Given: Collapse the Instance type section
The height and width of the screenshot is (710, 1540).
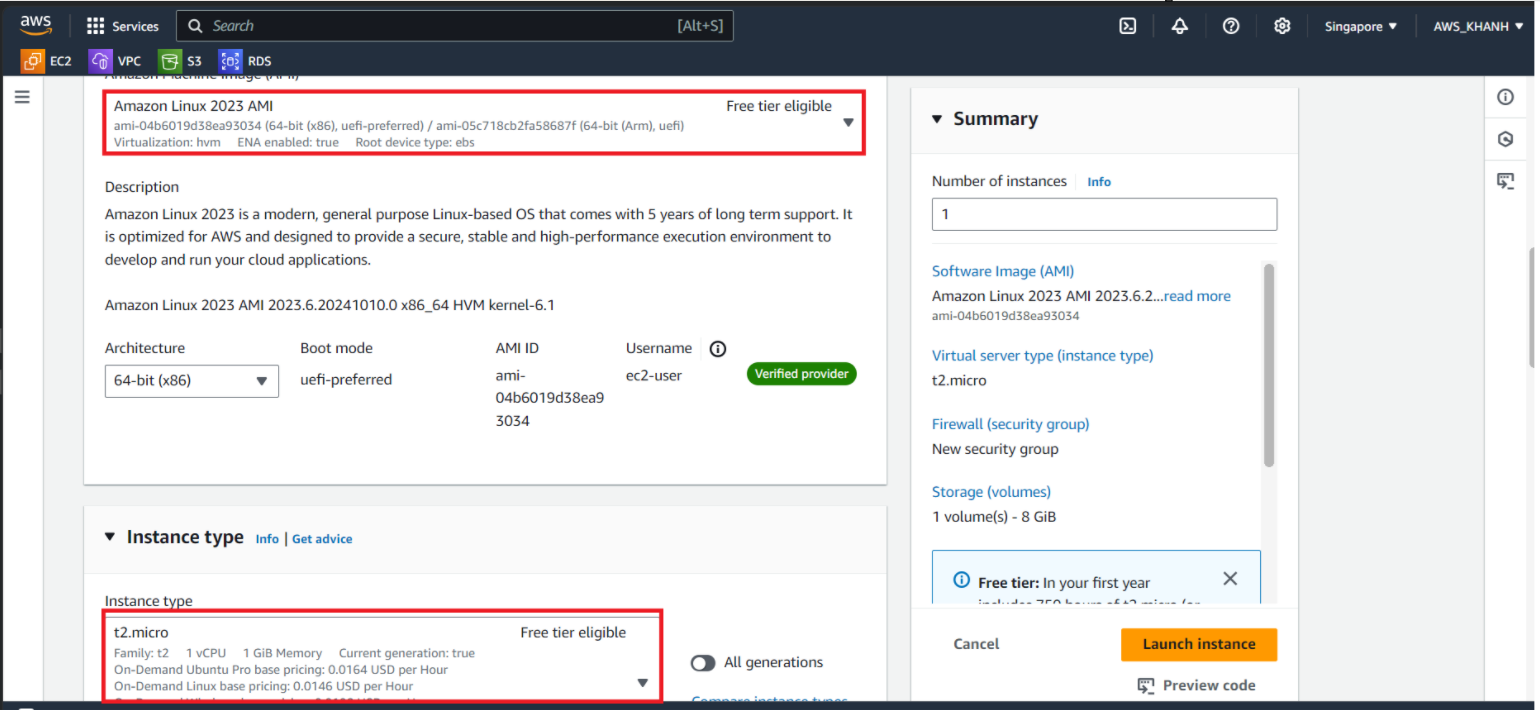Looking at the screenshot, I should coord(110,537).
